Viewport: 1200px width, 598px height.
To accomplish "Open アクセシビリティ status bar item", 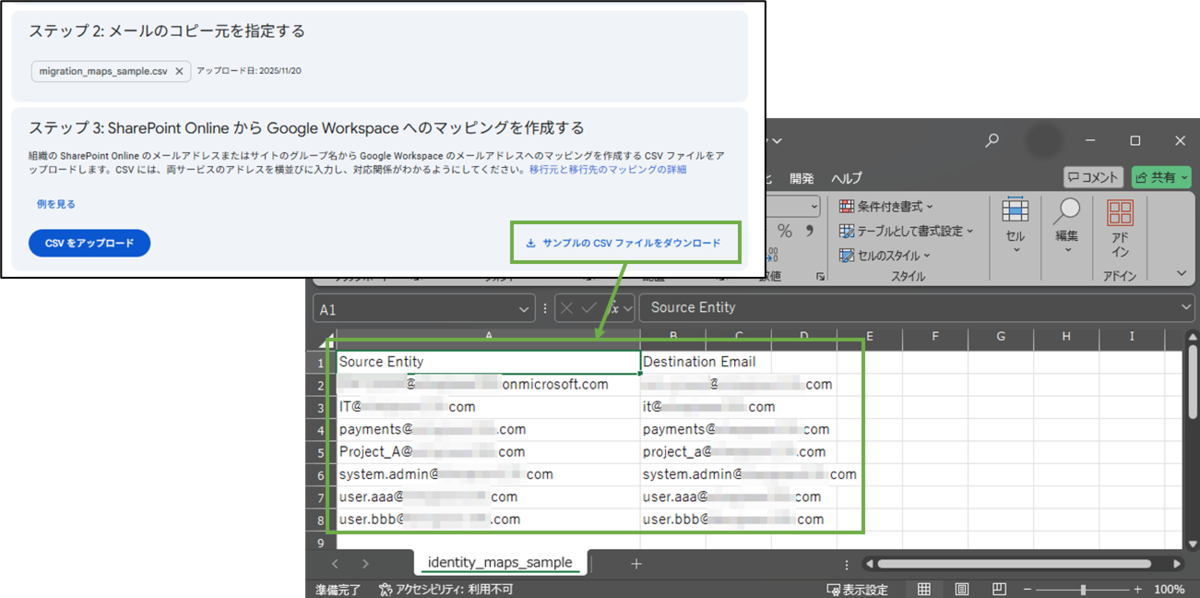I will [446, 589].
